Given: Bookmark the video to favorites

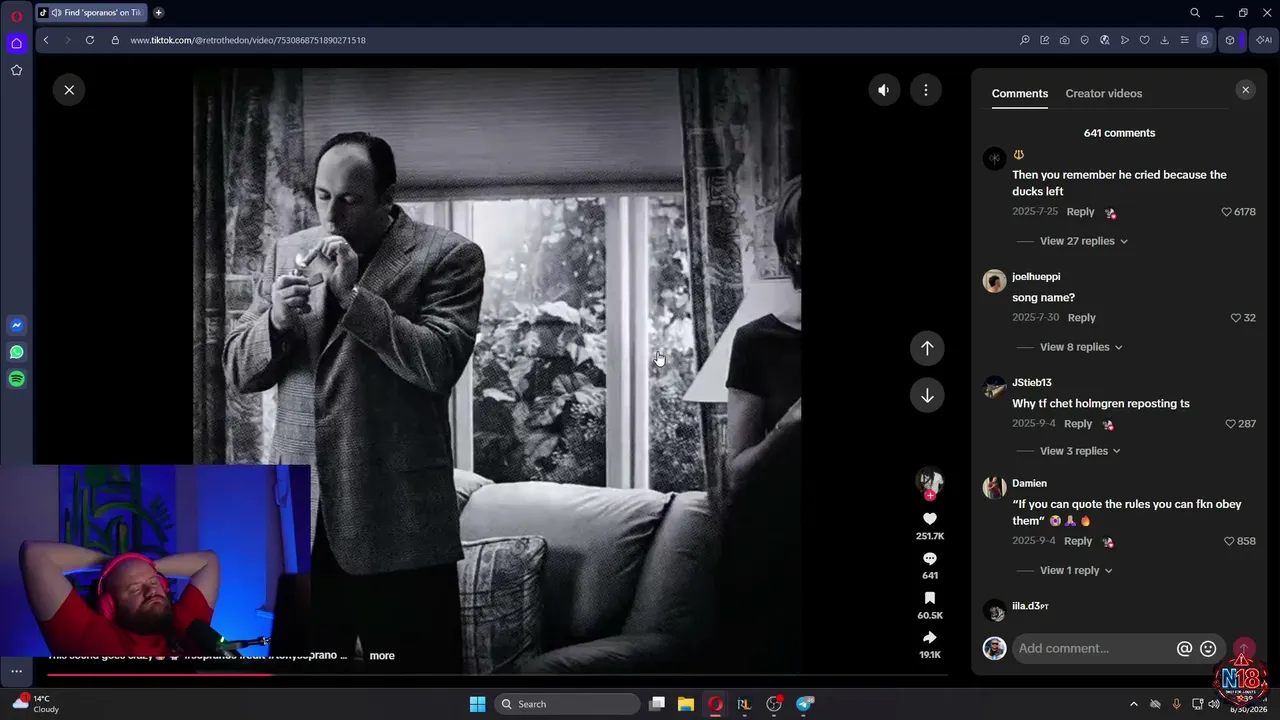Looking at the screenshot, I should 930,598.
